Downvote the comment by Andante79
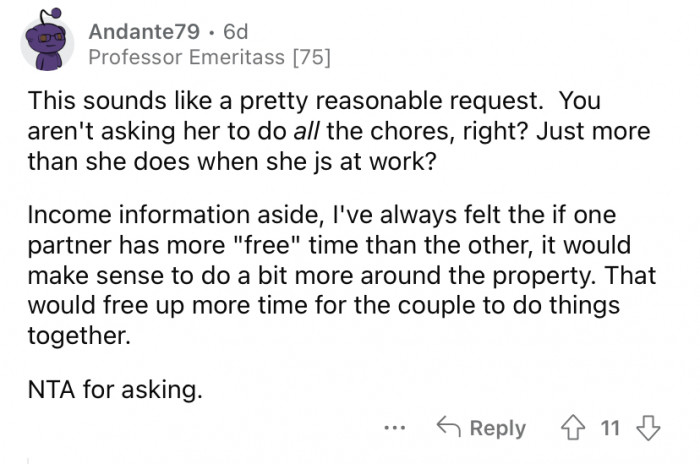This screenshot has width=700, height=464. point(650,428)
